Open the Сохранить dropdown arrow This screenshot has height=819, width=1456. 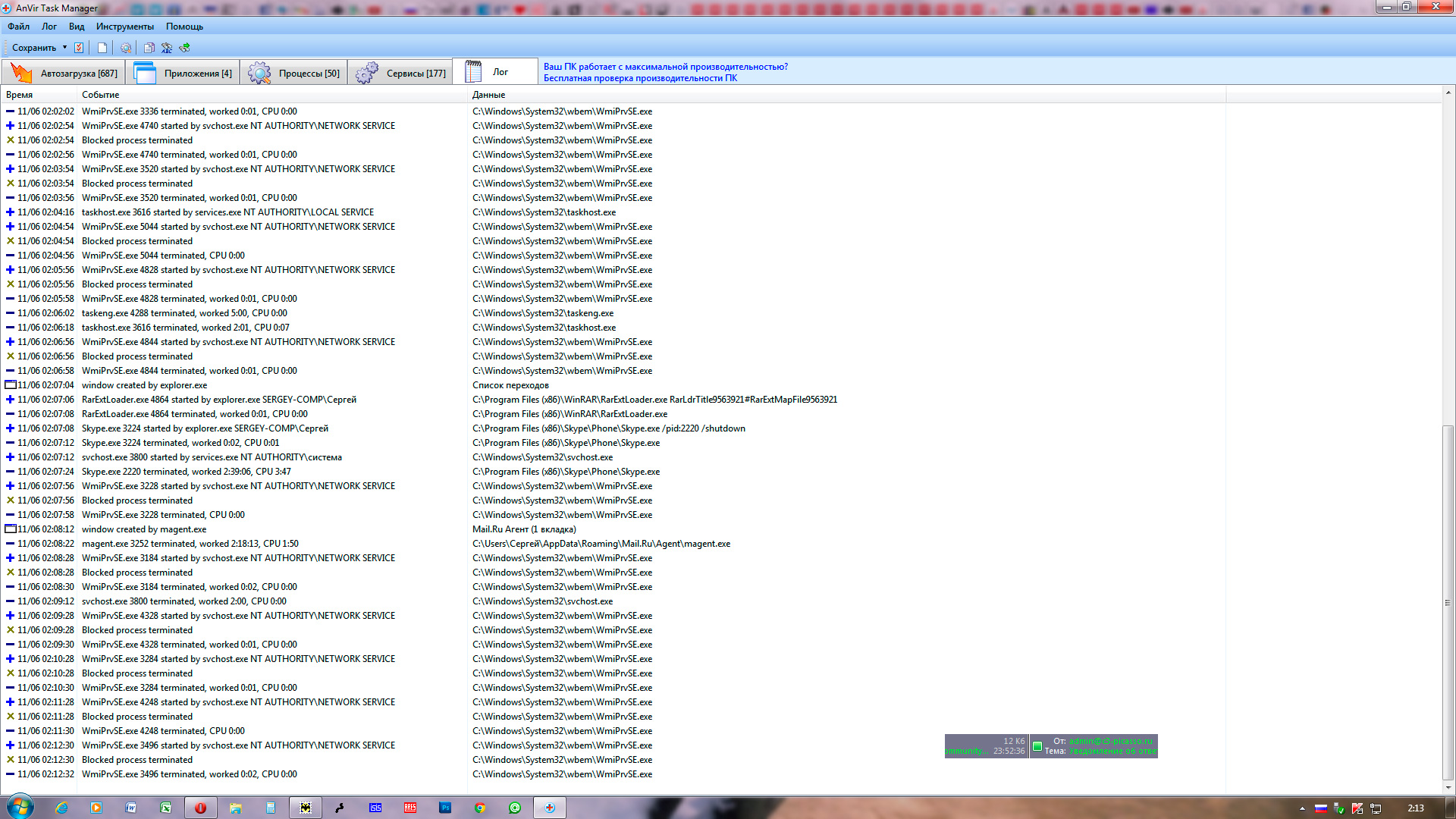[64, 48]
